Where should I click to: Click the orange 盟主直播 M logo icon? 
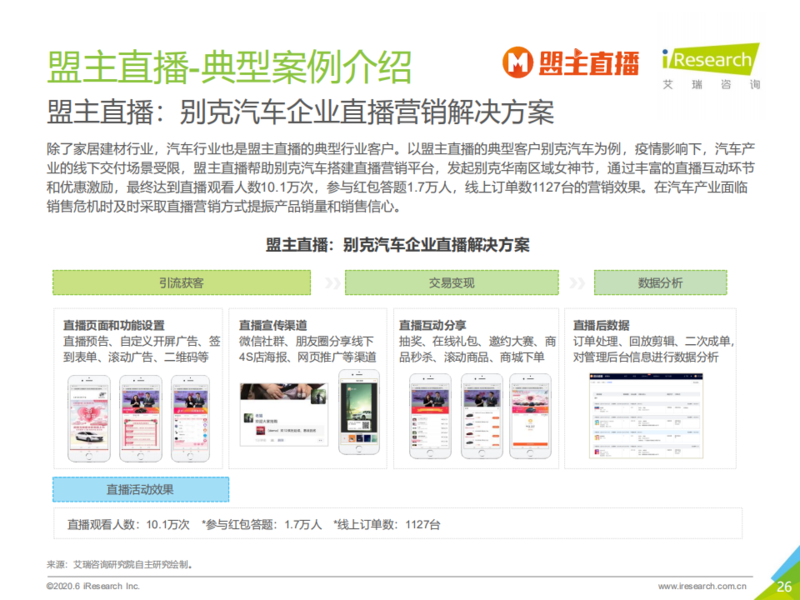(x=517, y=62)
